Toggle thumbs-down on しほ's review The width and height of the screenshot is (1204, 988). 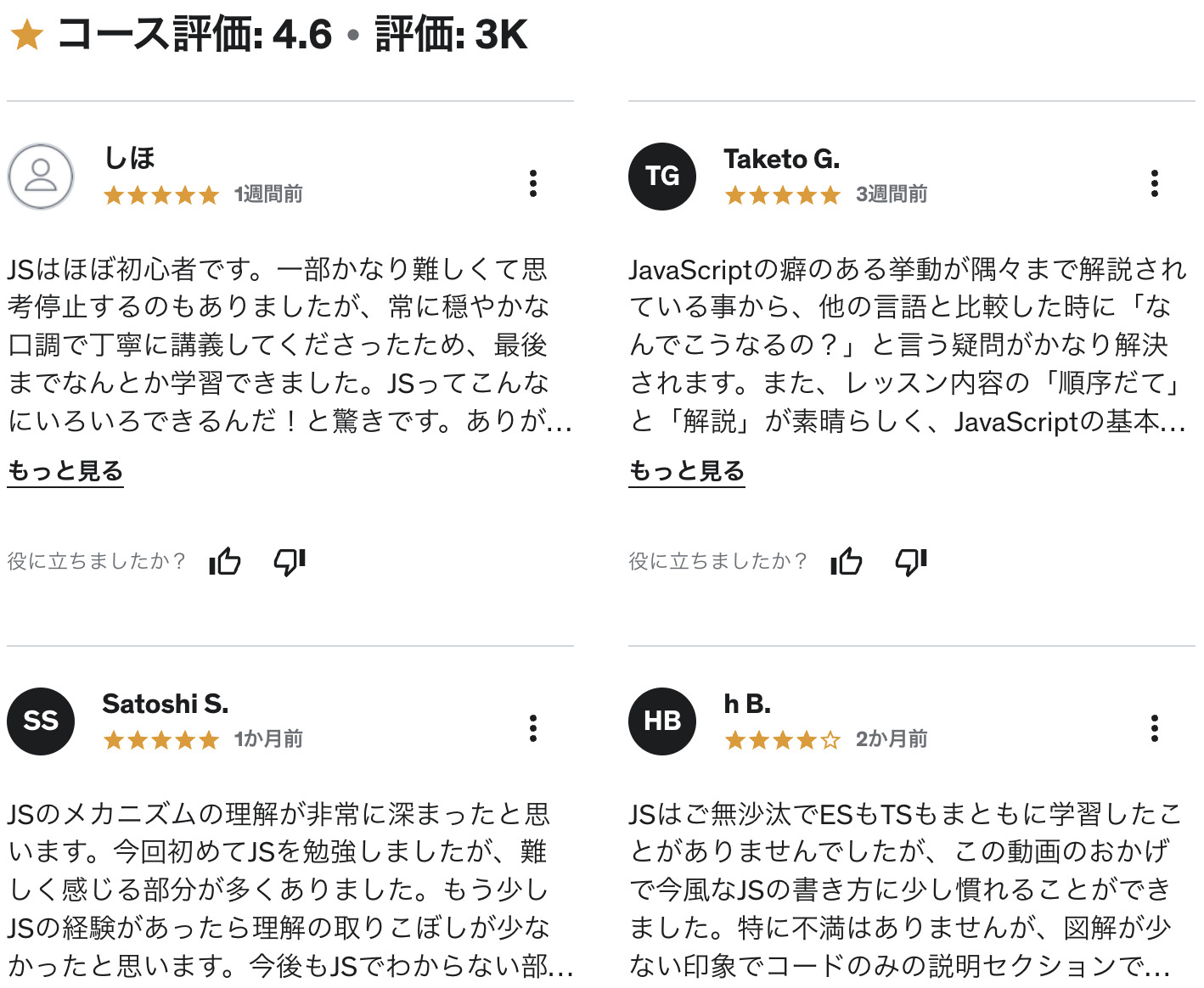tap(289, 562)
